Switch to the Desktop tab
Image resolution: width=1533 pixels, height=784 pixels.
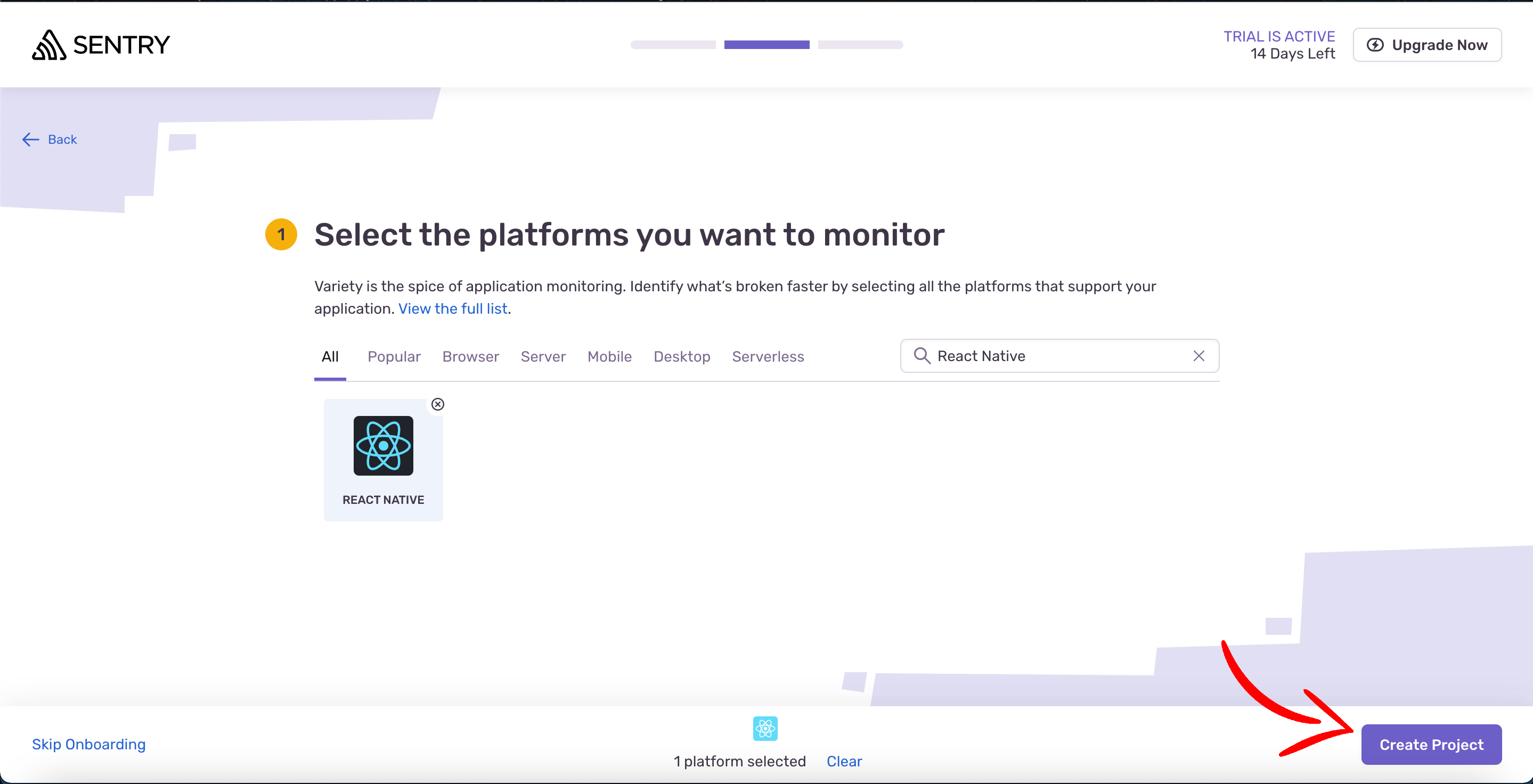pyautogui.click(x=681, y=356)
